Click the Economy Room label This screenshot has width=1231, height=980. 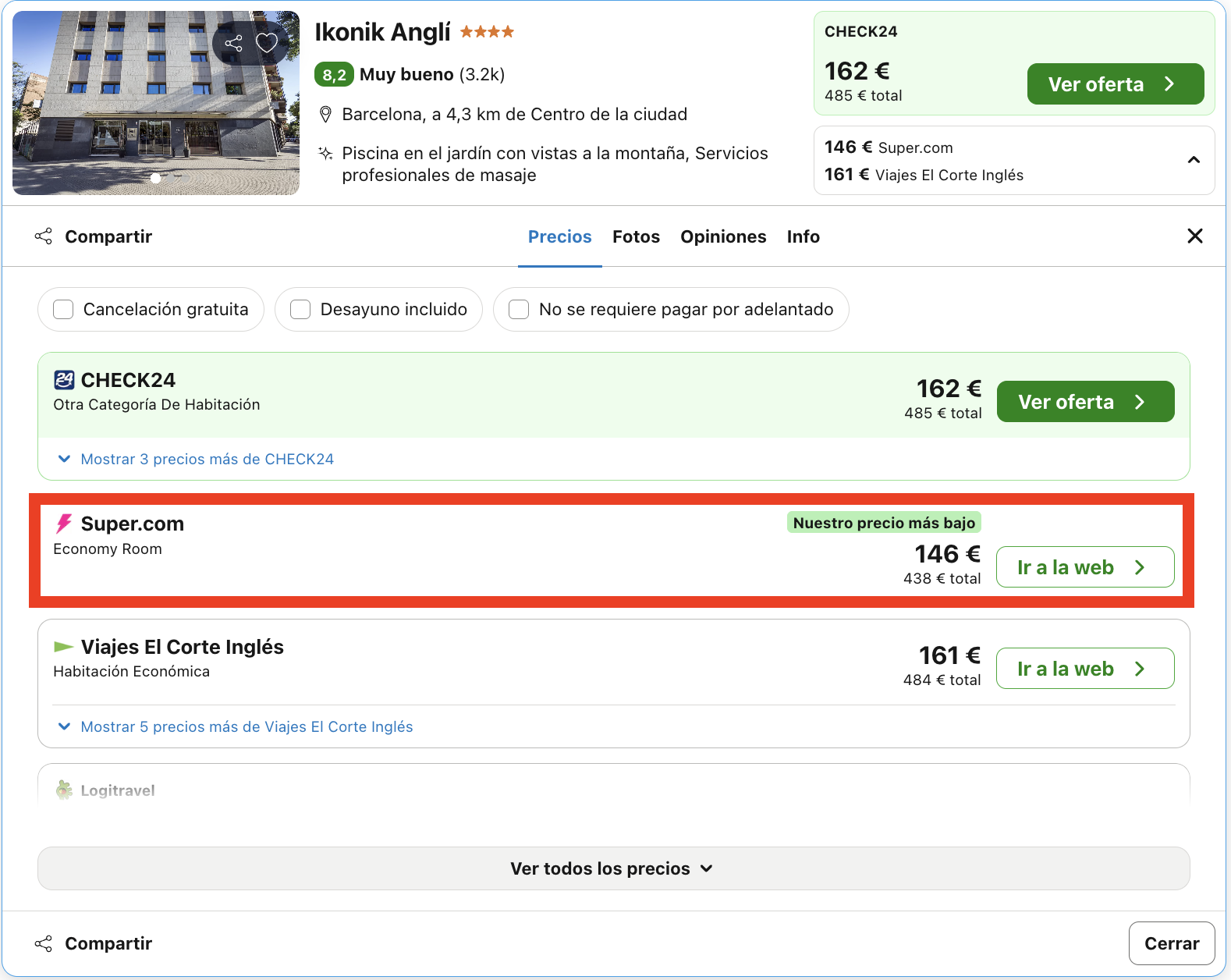click(x=108, y=549)
